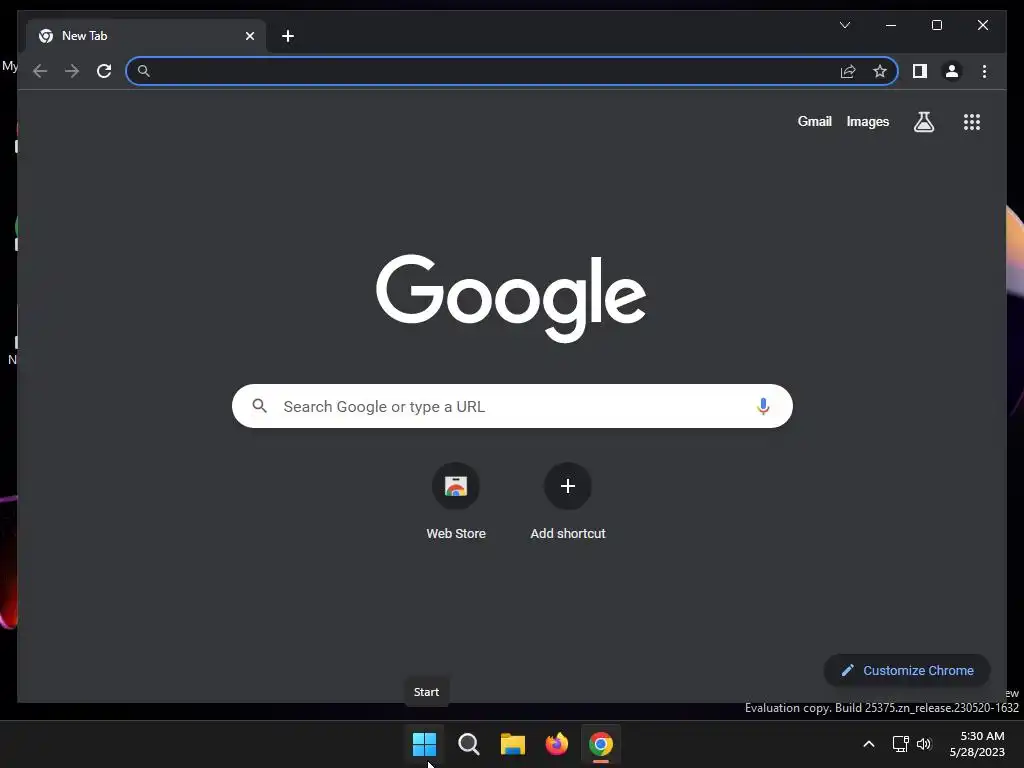Open the Chrome side panel
Viewport: 1024px width, 768px height.
coord(920,71)
